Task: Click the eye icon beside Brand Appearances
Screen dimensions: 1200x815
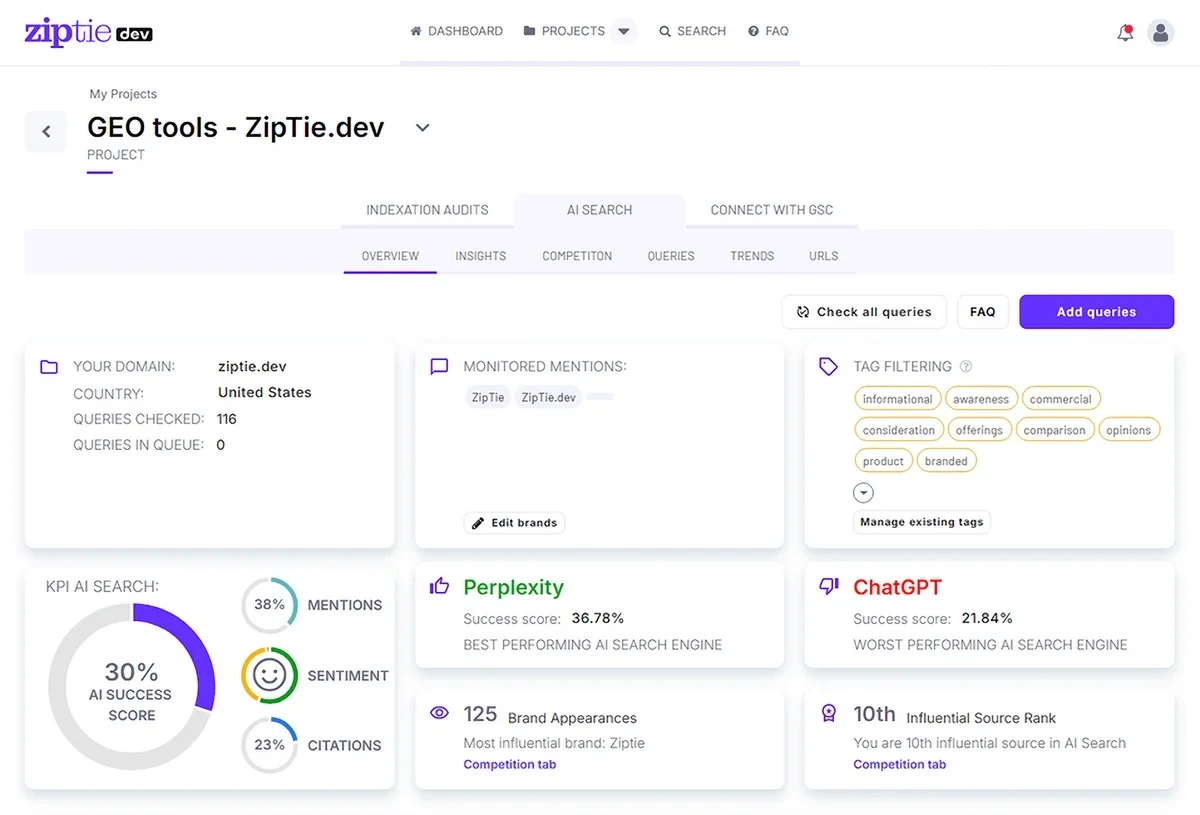Action: coord(439,713)
